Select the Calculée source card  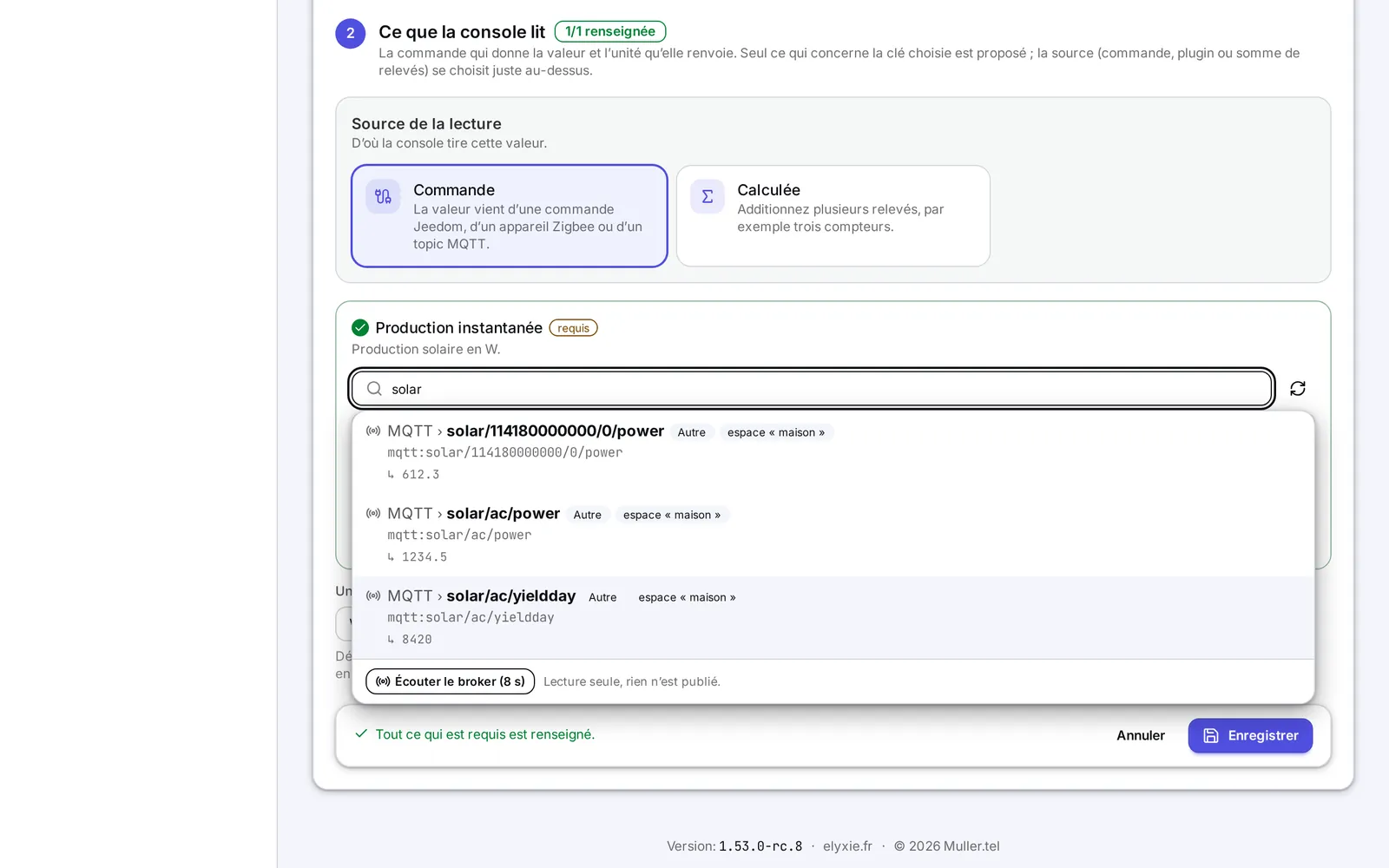point(833,216)
